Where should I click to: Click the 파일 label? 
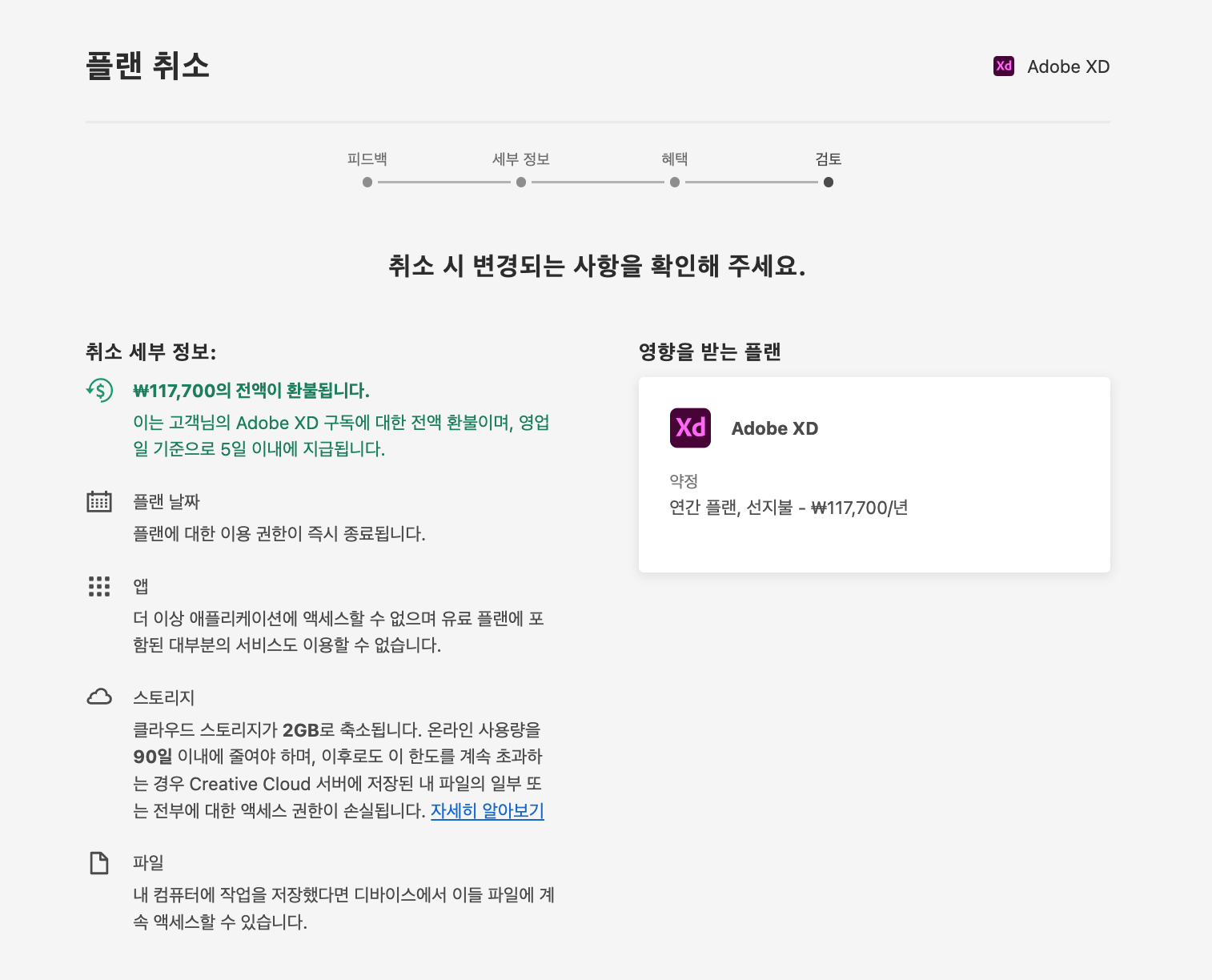(149, 862)
